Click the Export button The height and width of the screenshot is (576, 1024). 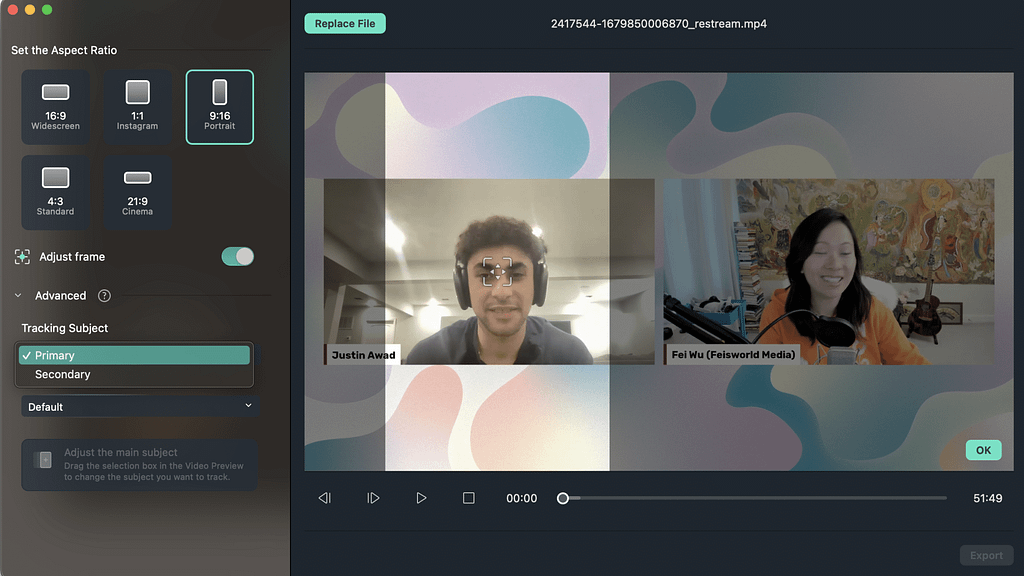[x=985, y=555]
